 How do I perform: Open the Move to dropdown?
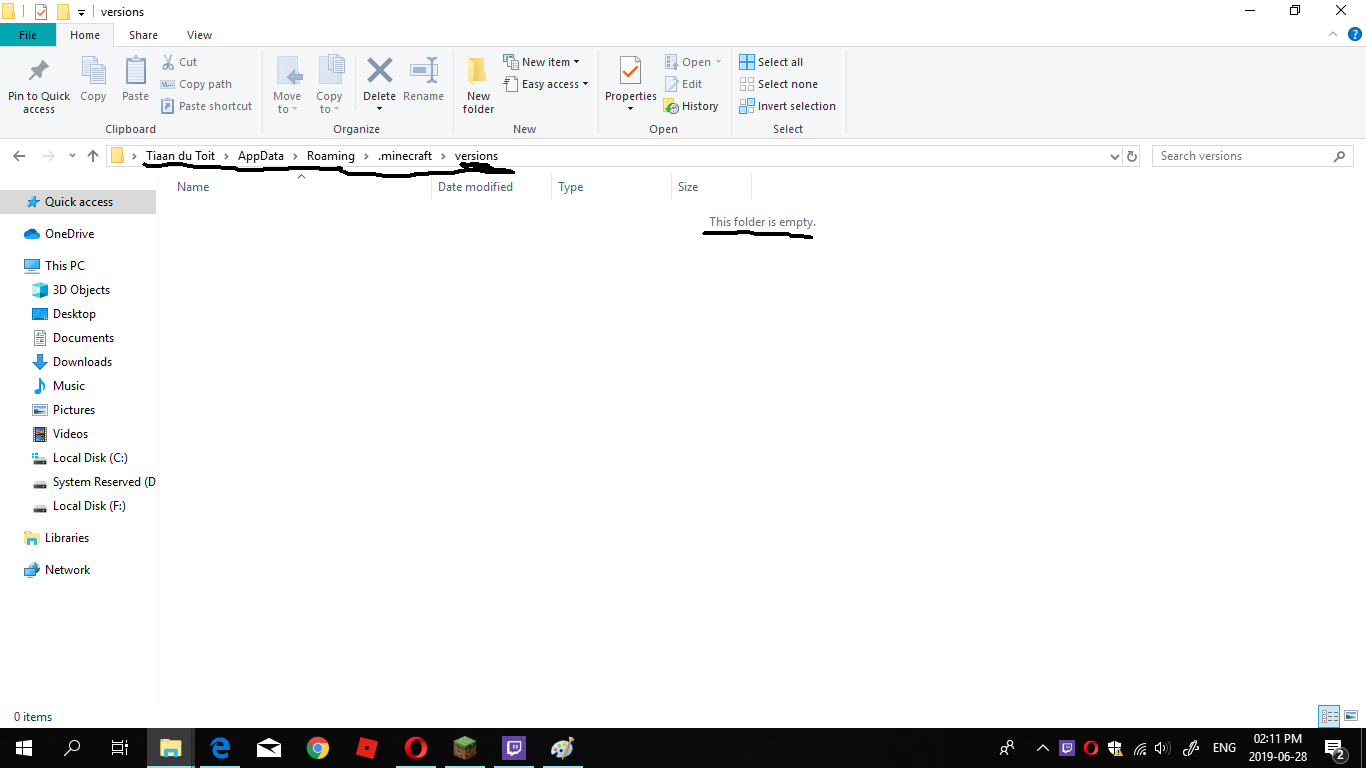click(287, 86)
